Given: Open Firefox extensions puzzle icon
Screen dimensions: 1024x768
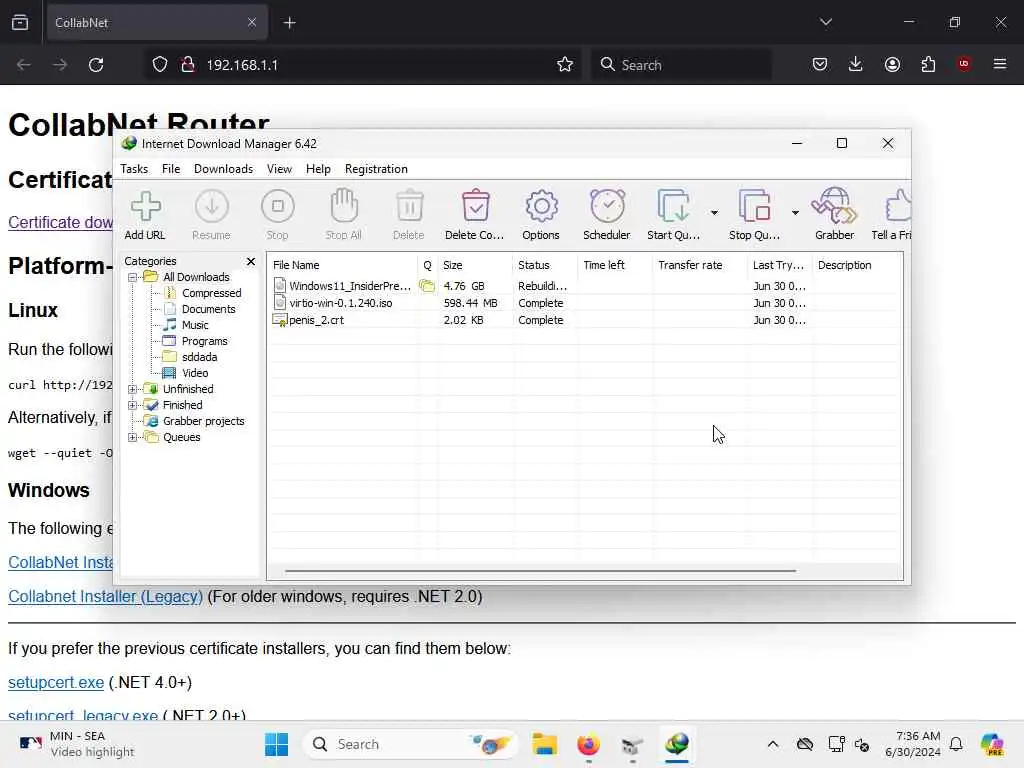Looking at the screenshot, I should [928, 64].
